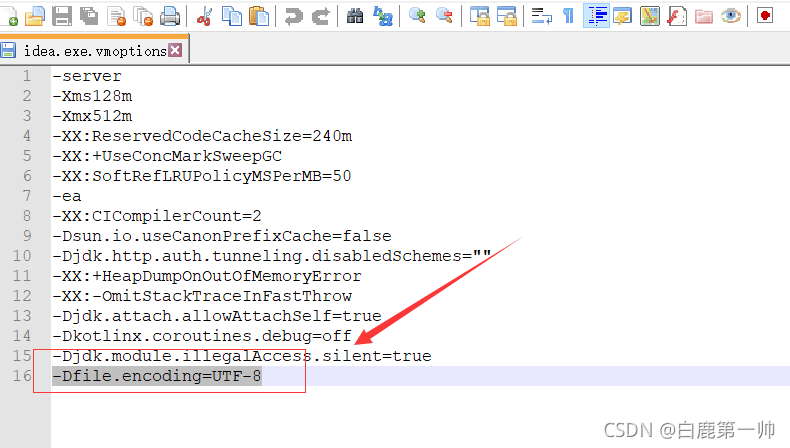The image size is (790, 448).
Task: Copy the selected text
Action: (x=232, y=16)
